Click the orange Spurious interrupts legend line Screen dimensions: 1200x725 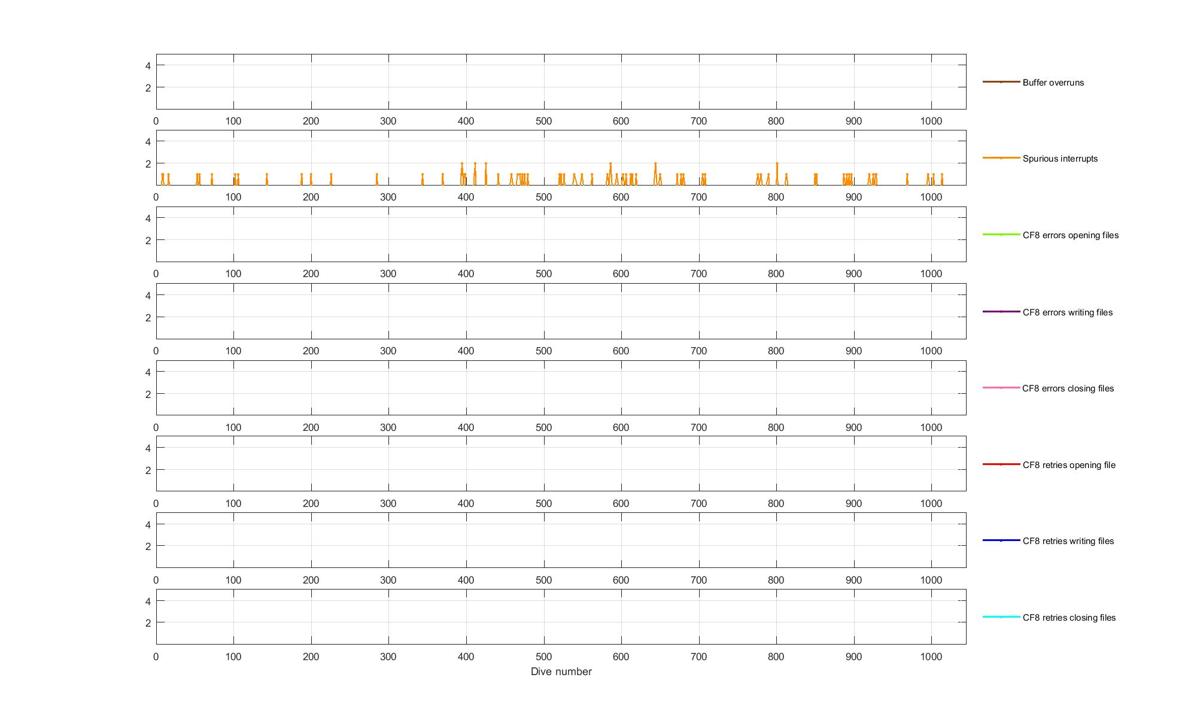(x=1001, y=158)
